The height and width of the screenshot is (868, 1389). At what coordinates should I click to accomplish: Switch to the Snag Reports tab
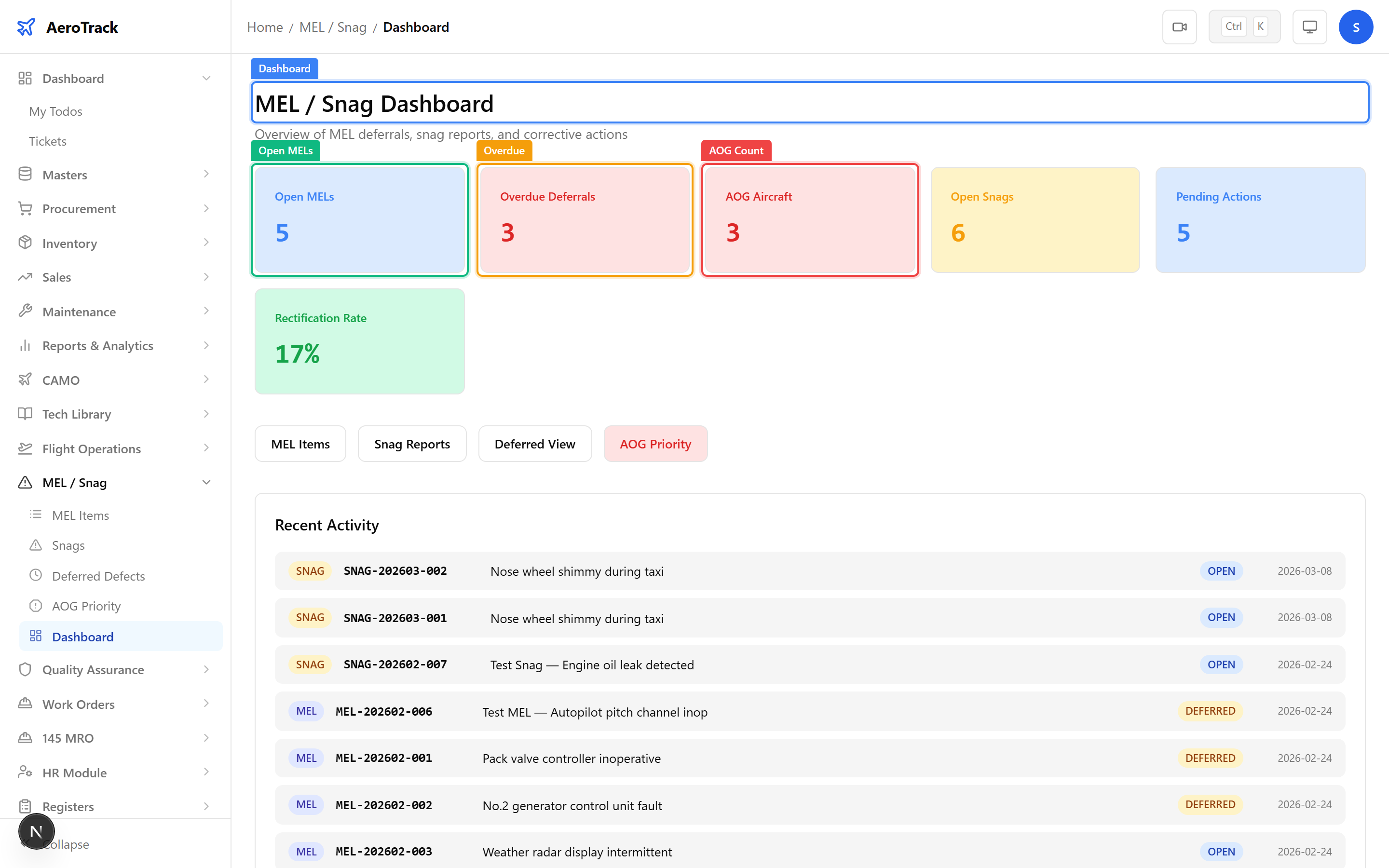pos(412,443)
